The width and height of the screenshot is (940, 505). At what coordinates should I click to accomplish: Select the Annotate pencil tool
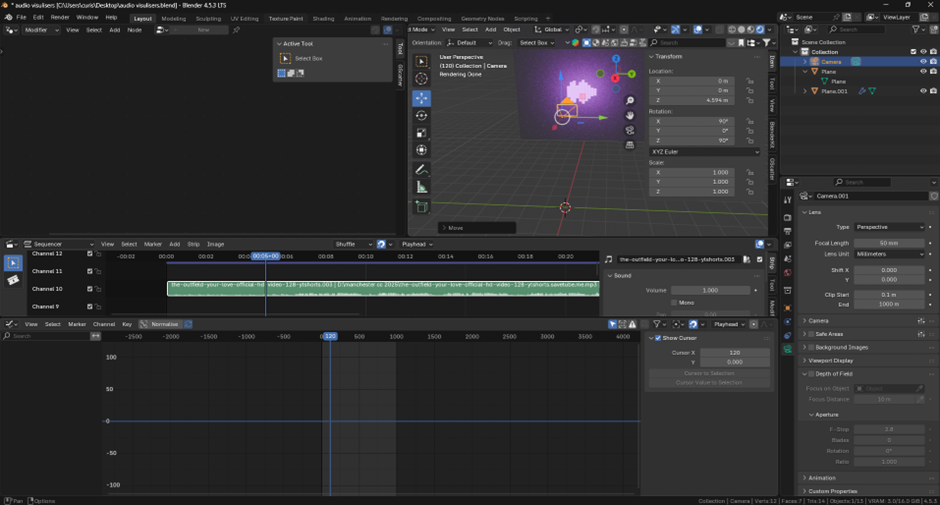pyautogui.click(x=421, y=169)
